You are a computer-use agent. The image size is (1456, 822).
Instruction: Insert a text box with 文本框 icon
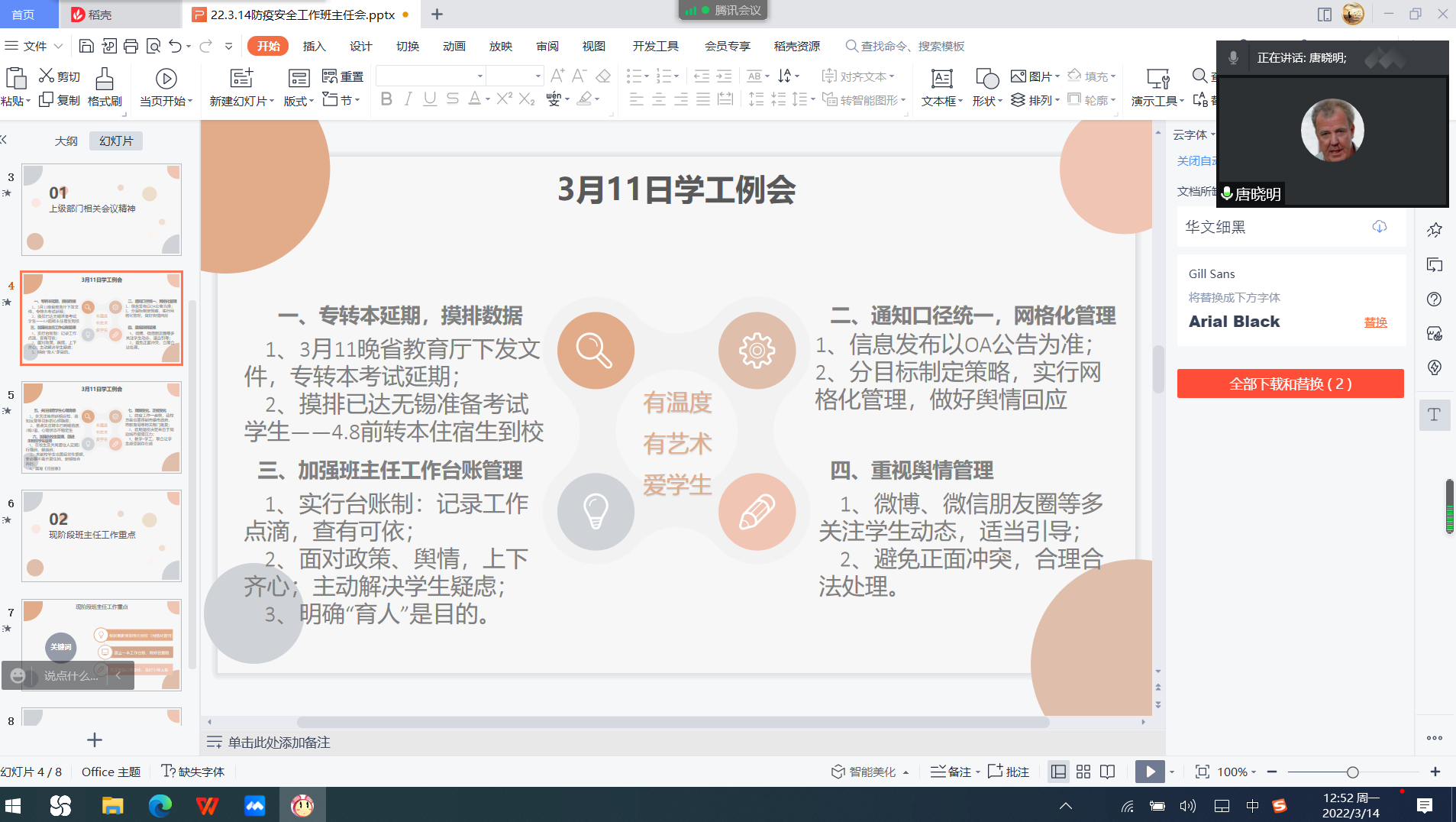point(941,87)
